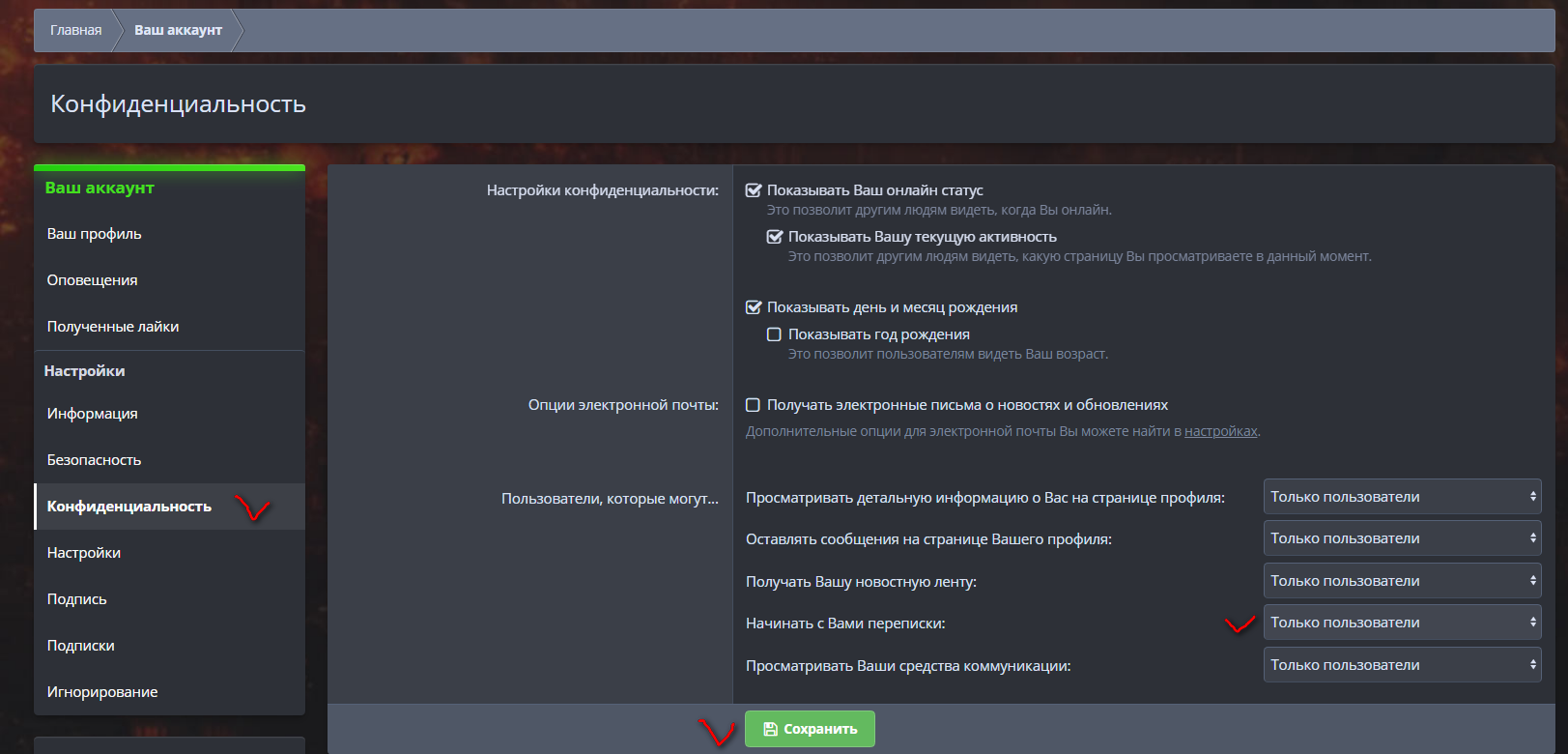Viewport: 1568px width, 754px height.
Task: Follow the настройках link
Action: (1220, 431)
